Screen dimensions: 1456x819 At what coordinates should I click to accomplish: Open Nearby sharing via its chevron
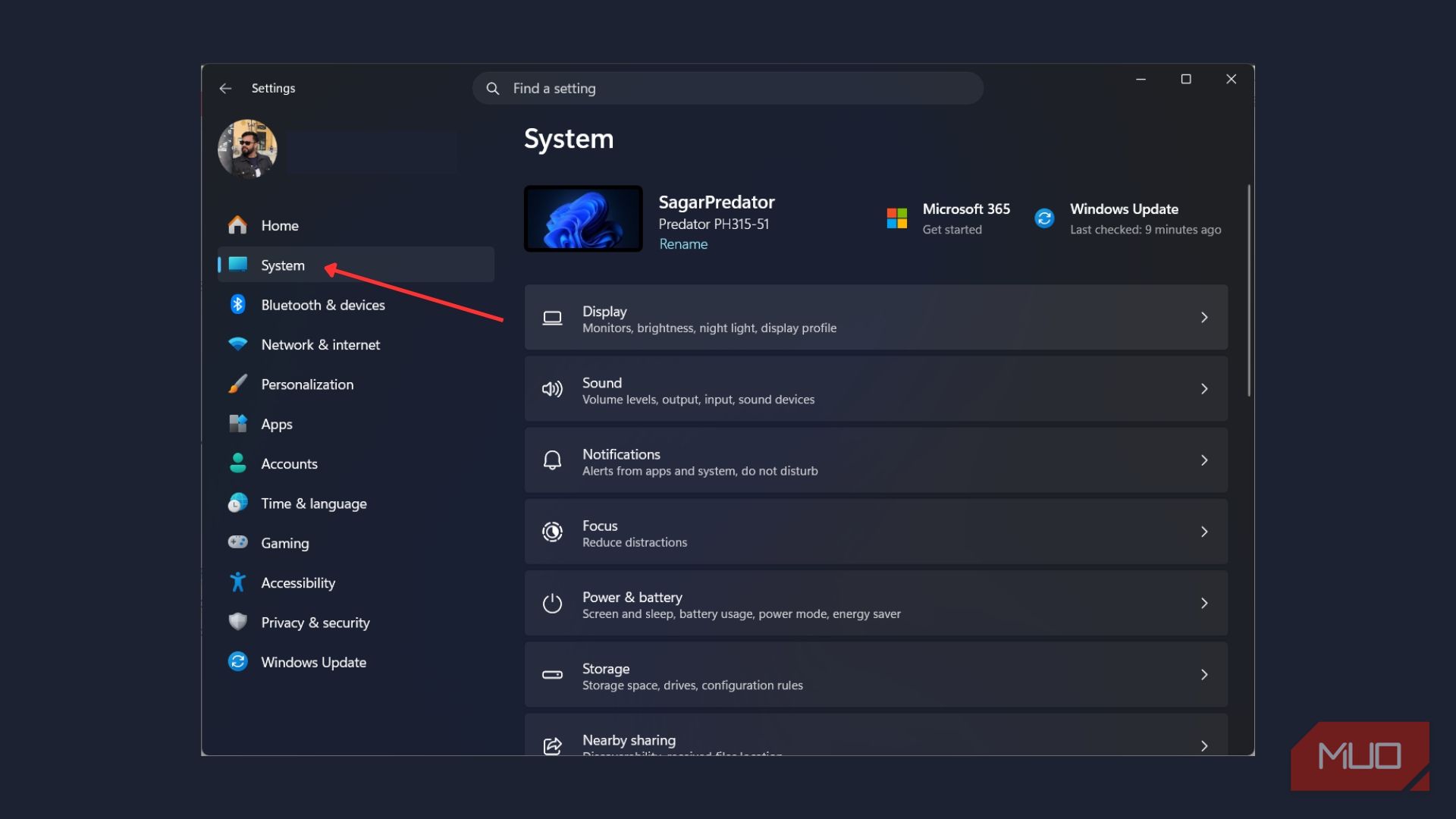(1204, 745)
